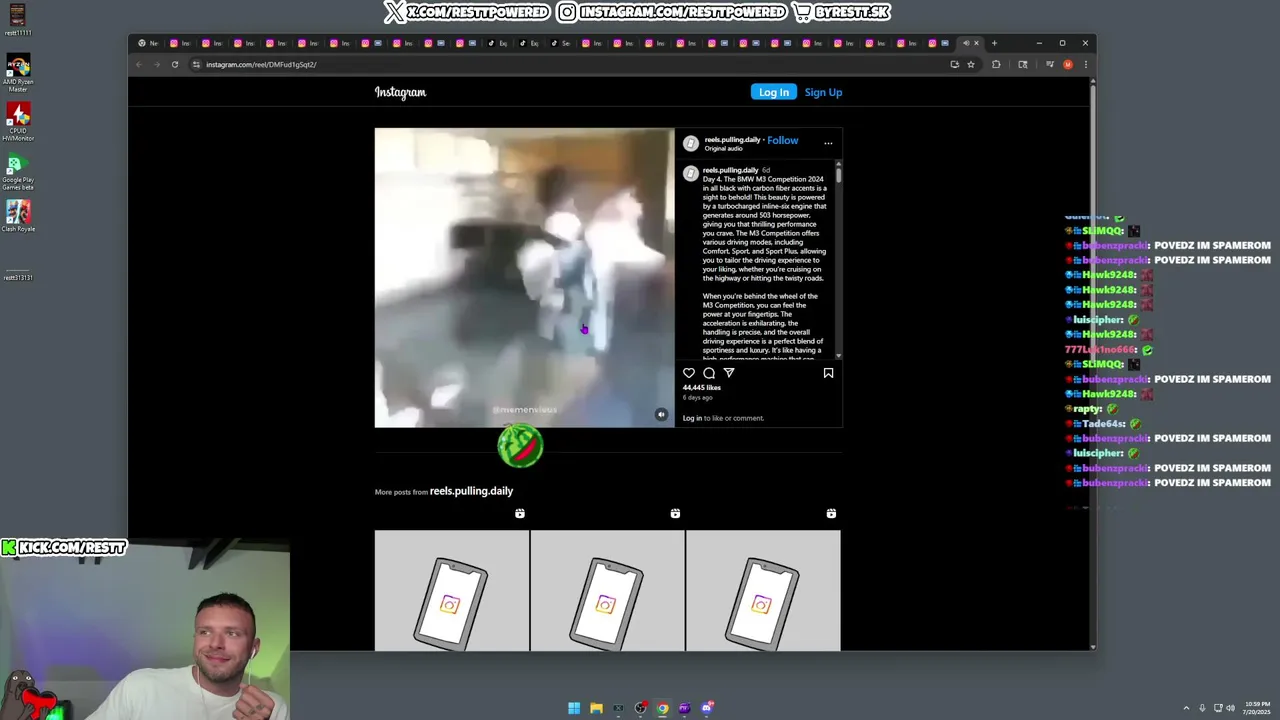Viewport: 1280px width, 720px height.
Task: Go forward with the browser forward arrow
Action: pyautogui.click(x=157, y=64)
